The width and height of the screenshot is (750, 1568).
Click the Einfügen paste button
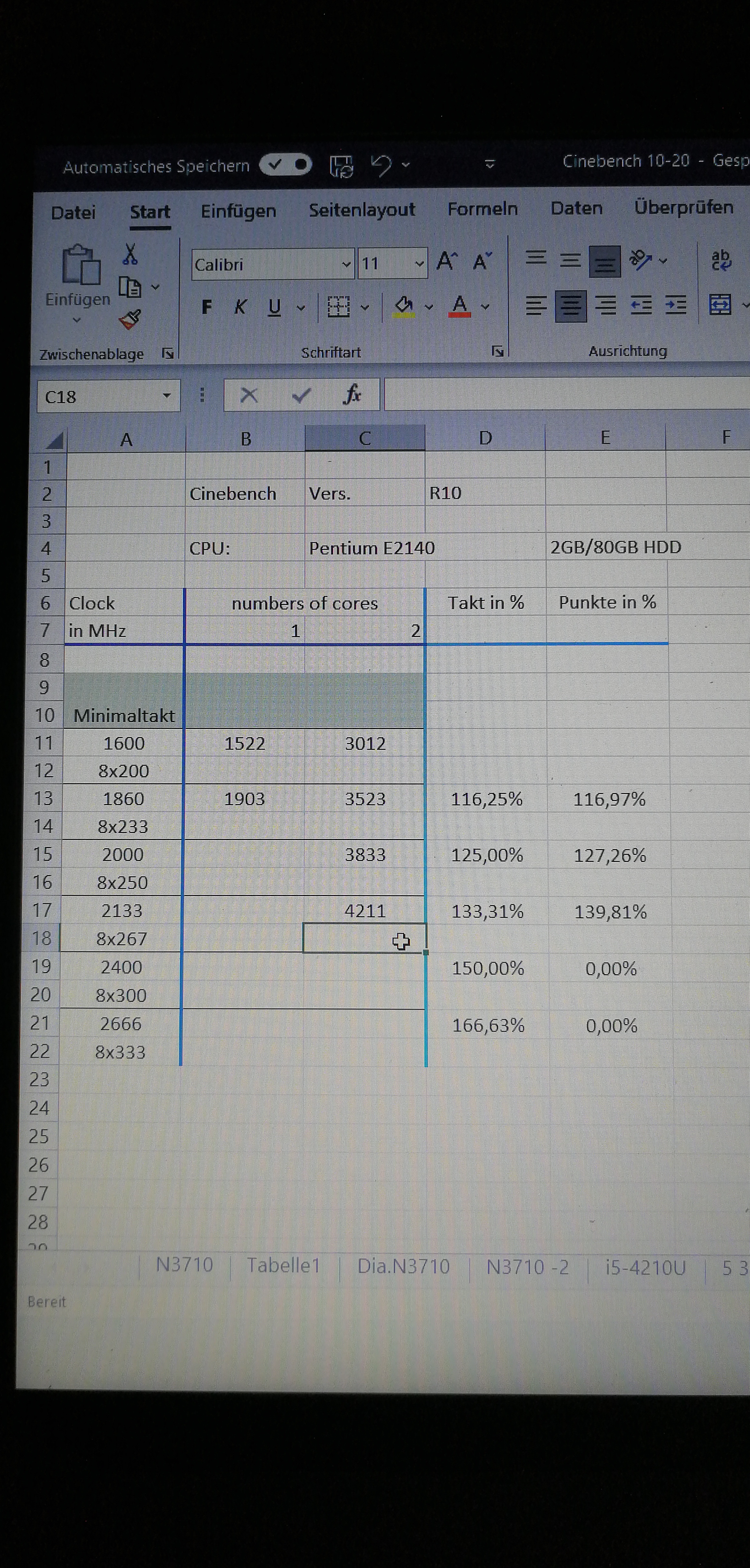80,266
